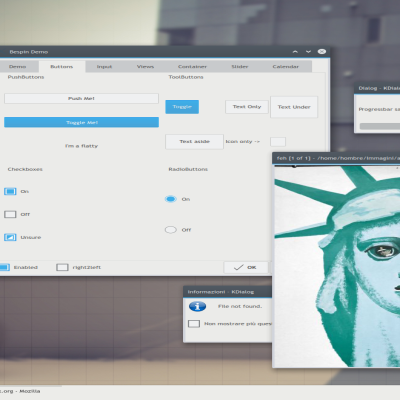Image resolution: width=400 pixels, height=400 pixels.
Task: Click the Mozilla taskbar entry
Action: pos(21,391)
